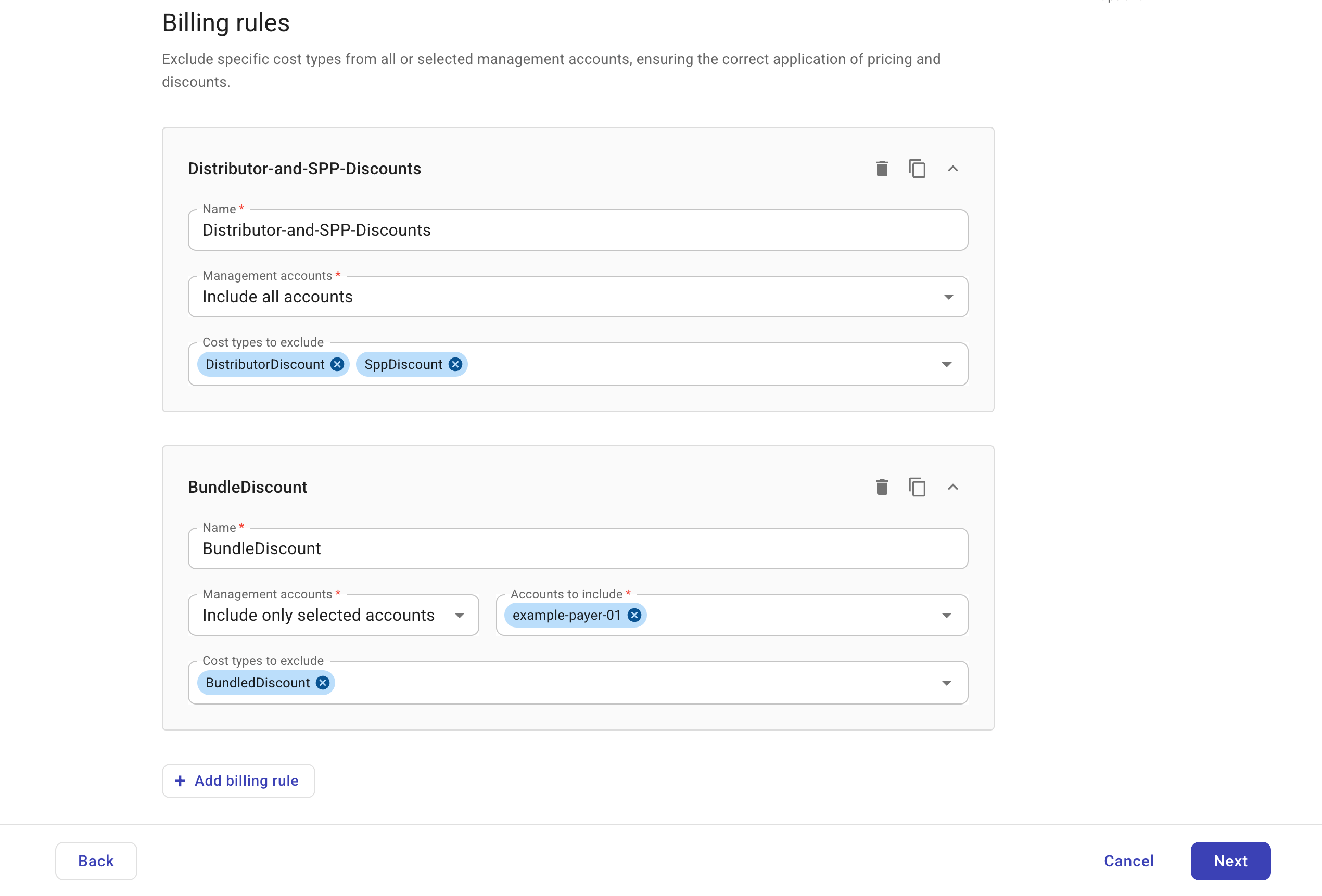Screen dimensions: 1322x896
Task: Delete the Distributor-and-SPP-Discounts billing rule
Action: (x=881, y=168)
